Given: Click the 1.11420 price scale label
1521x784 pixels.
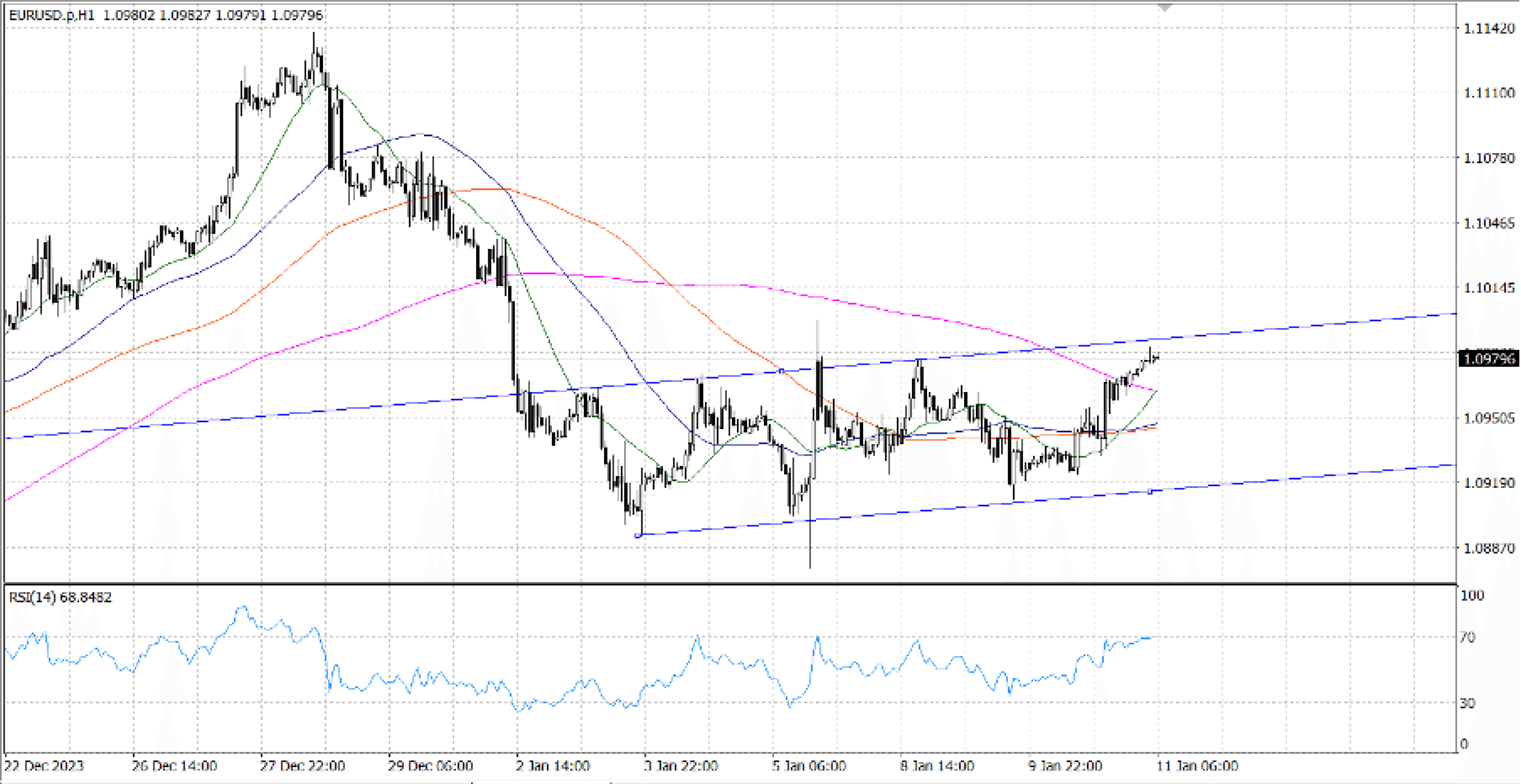Looking at the screenshot, I should point(1489,28).
